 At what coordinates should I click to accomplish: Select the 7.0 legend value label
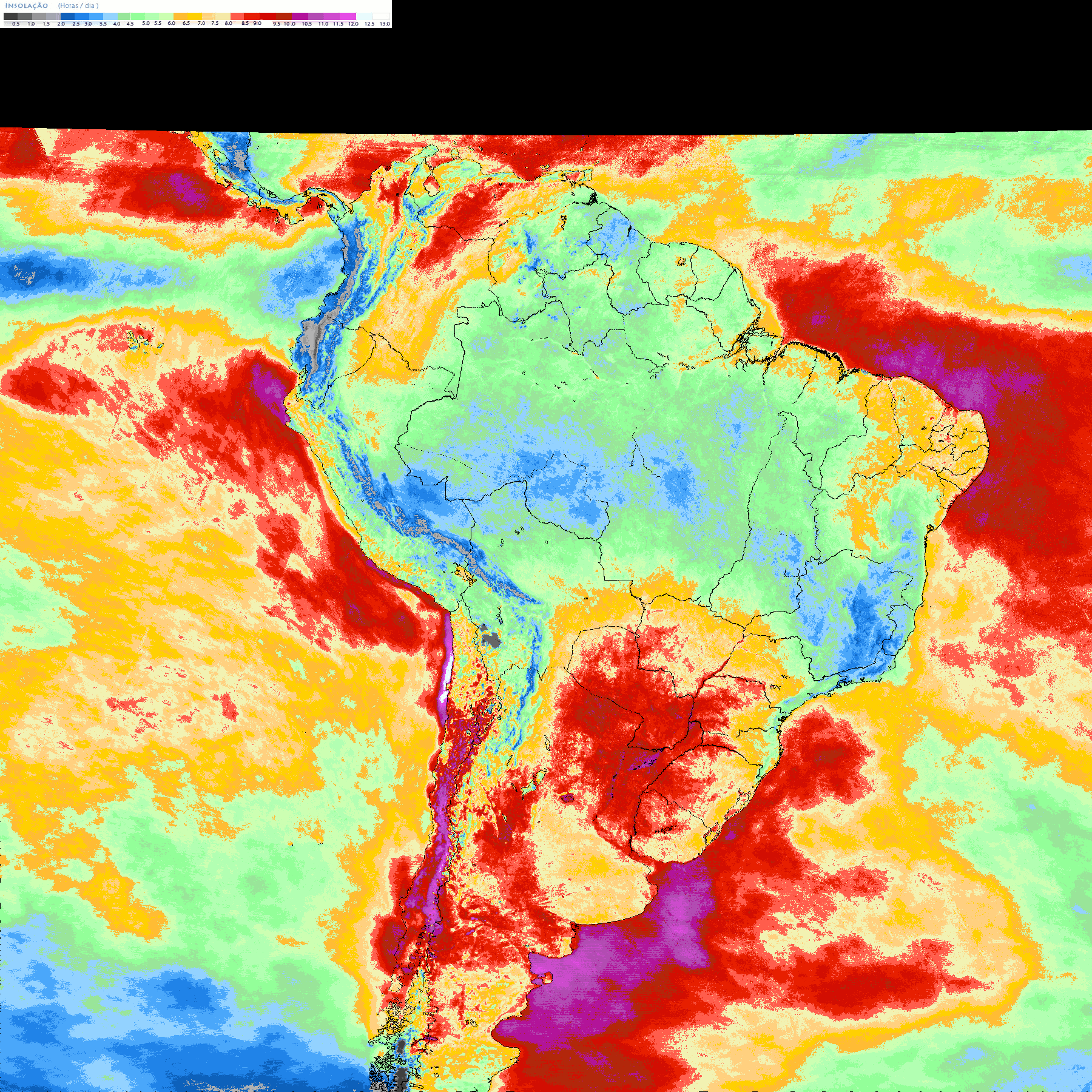pos(201,23)
